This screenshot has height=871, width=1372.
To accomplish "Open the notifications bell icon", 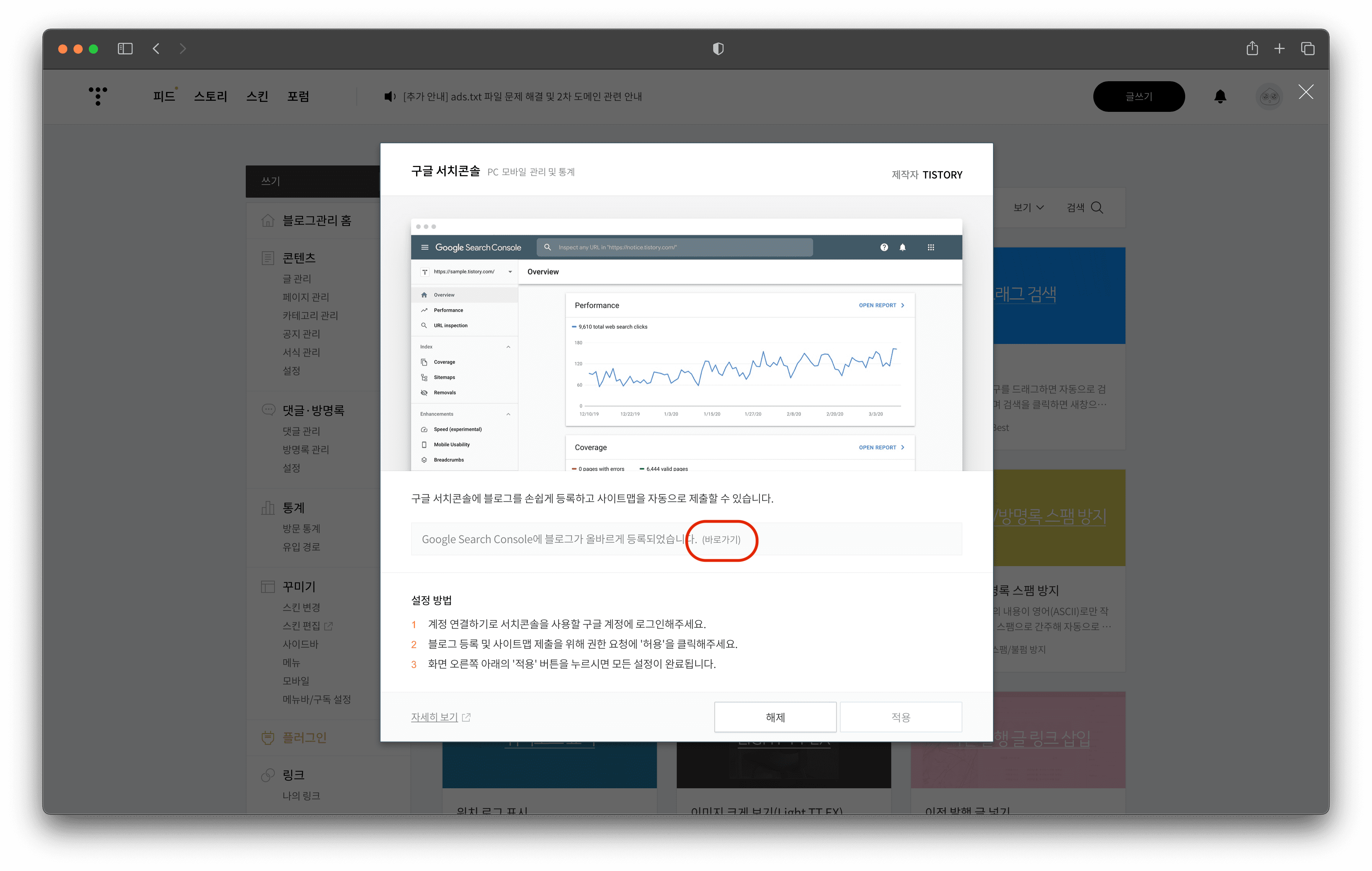I will (x=1220, y=97).
